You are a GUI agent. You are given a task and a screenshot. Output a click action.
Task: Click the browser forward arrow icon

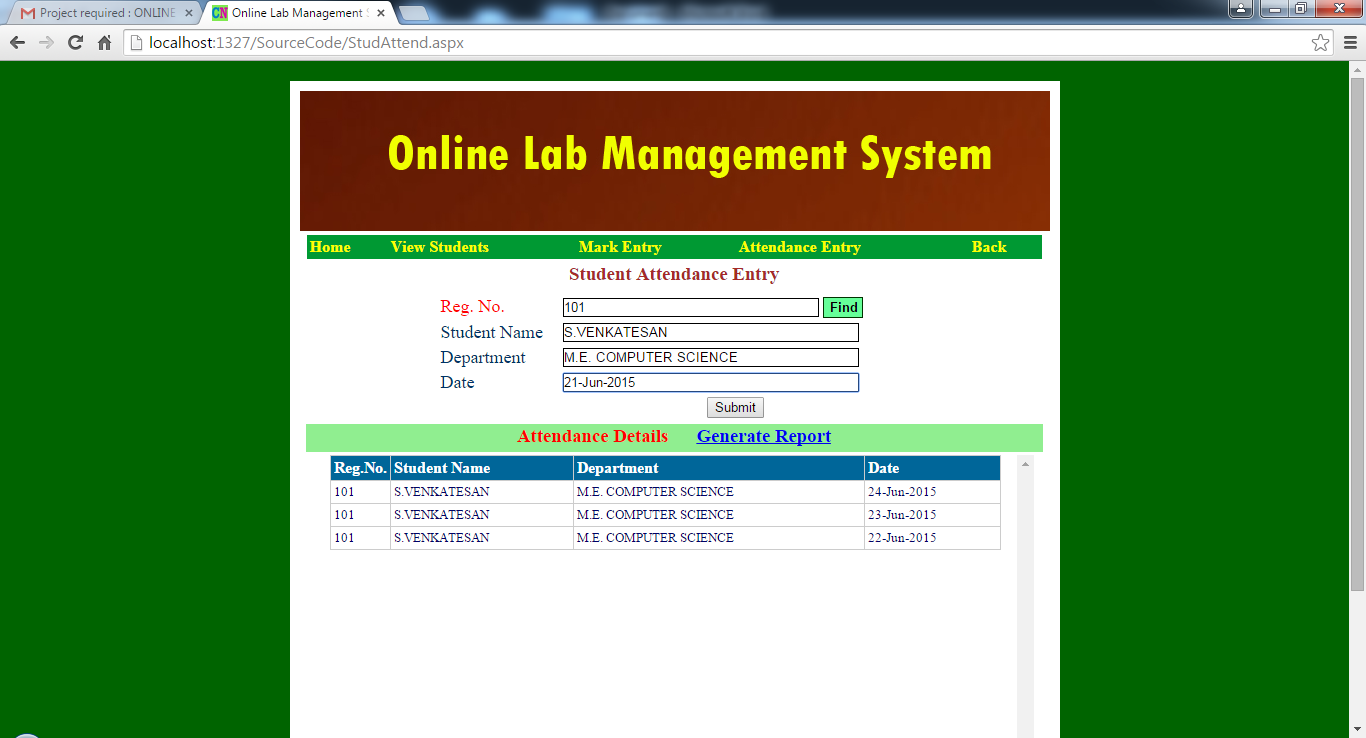click(46, 43)
